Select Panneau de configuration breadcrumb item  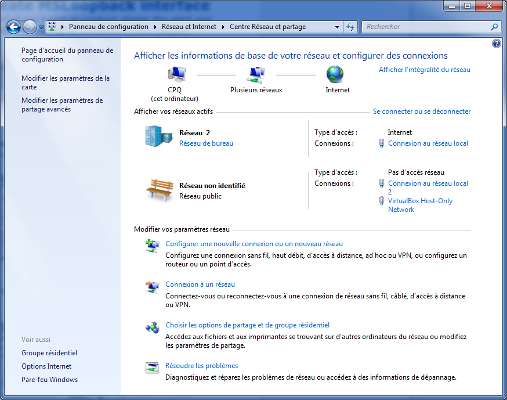pyautogui.click(x=108, y=27)
